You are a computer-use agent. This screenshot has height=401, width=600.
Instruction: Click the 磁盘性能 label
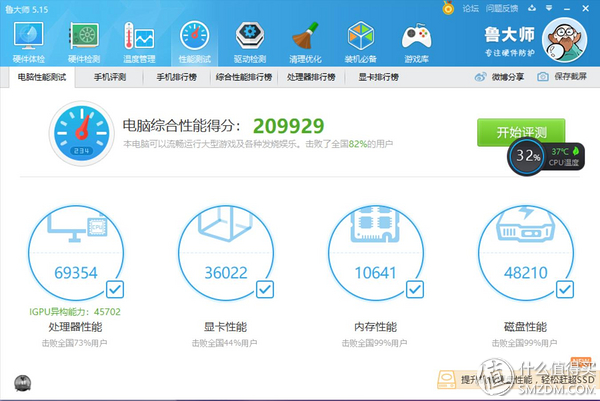525,327
